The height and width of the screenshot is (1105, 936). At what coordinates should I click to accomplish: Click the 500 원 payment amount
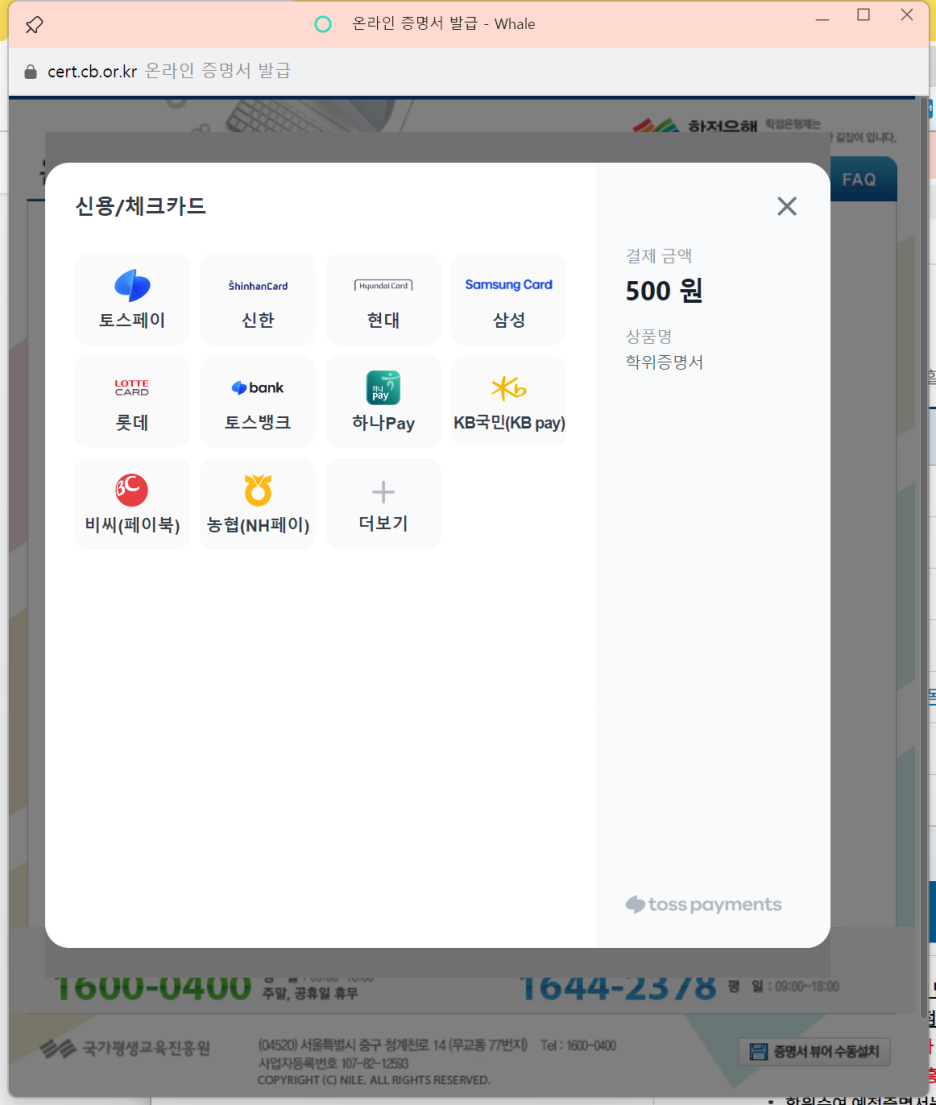[x=664, y=290]
